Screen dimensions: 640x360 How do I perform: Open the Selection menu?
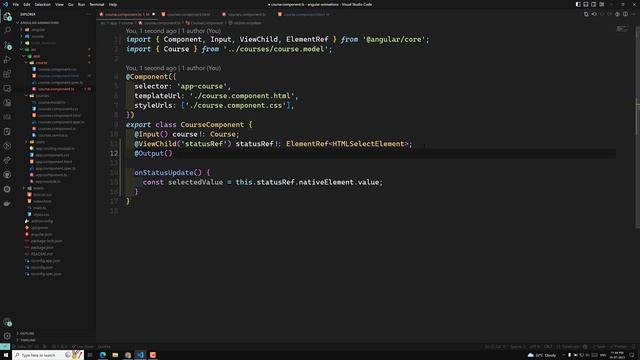pos(42,4)
